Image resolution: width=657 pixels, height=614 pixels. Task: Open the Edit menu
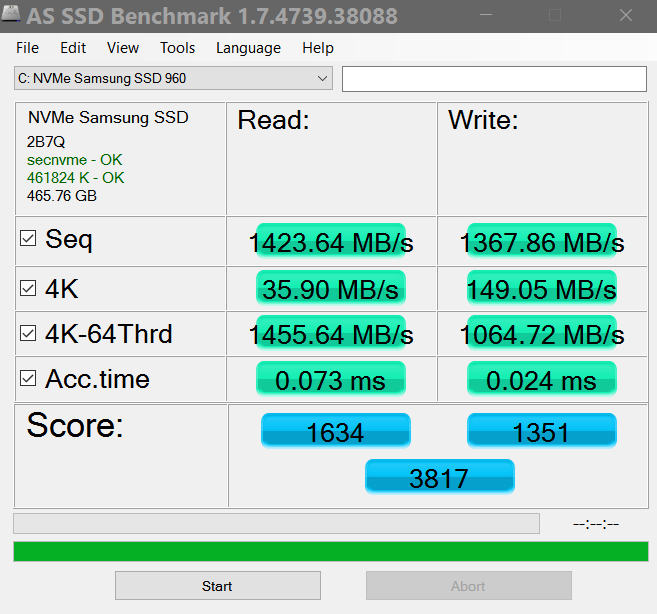73,48
